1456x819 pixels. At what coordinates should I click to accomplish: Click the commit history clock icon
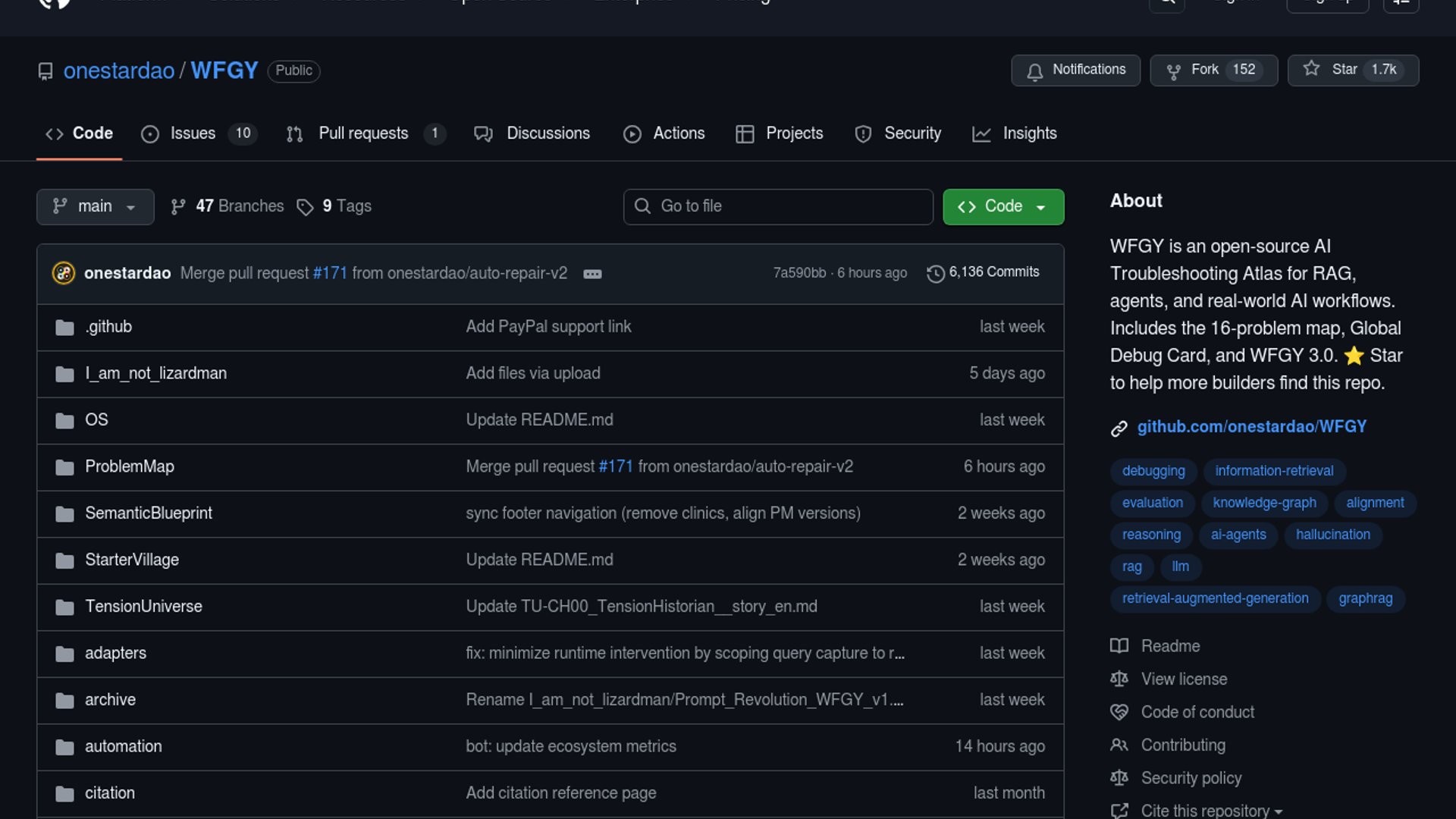(x=935, y=273)
